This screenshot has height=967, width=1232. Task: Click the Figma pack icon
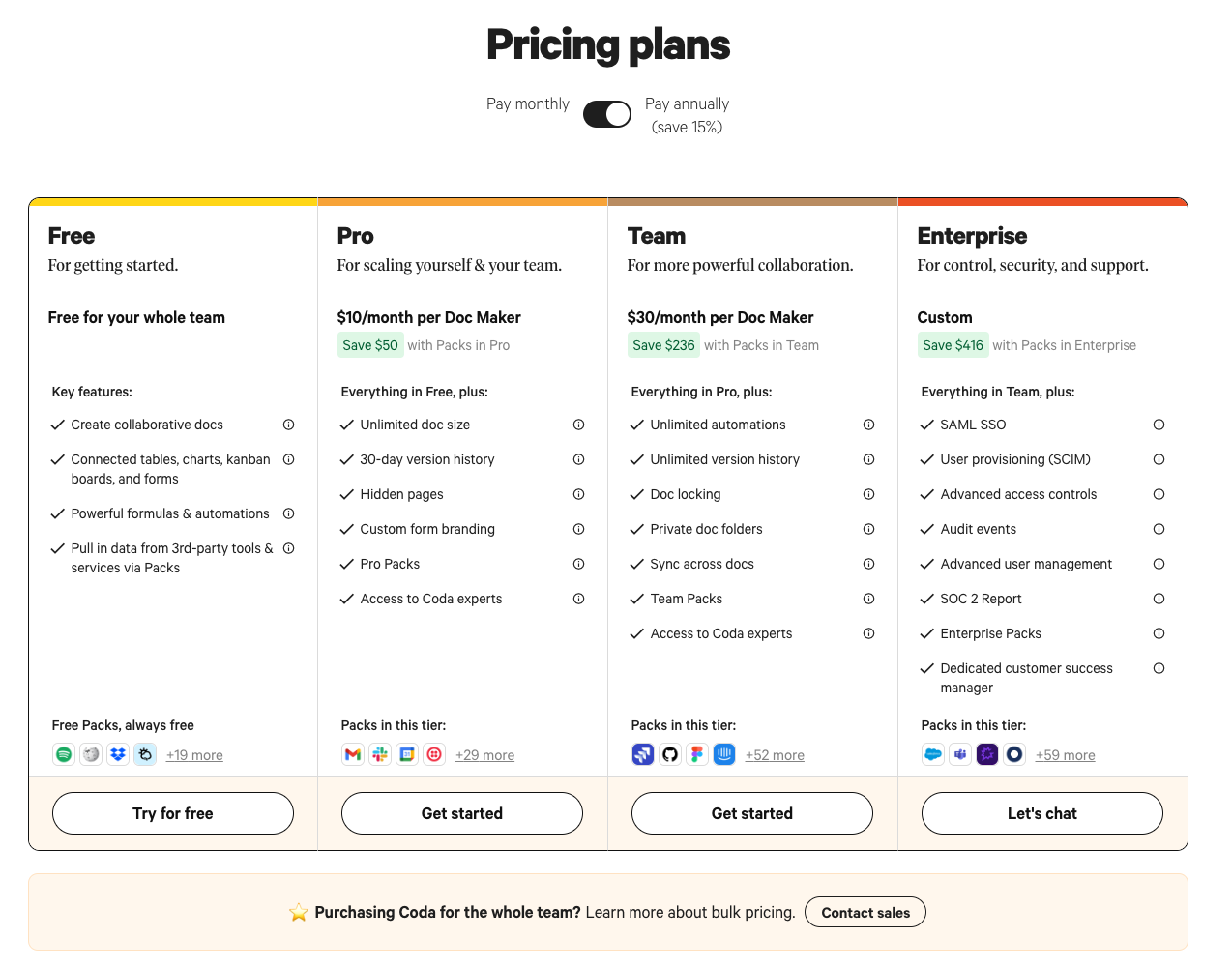[697, 754]
